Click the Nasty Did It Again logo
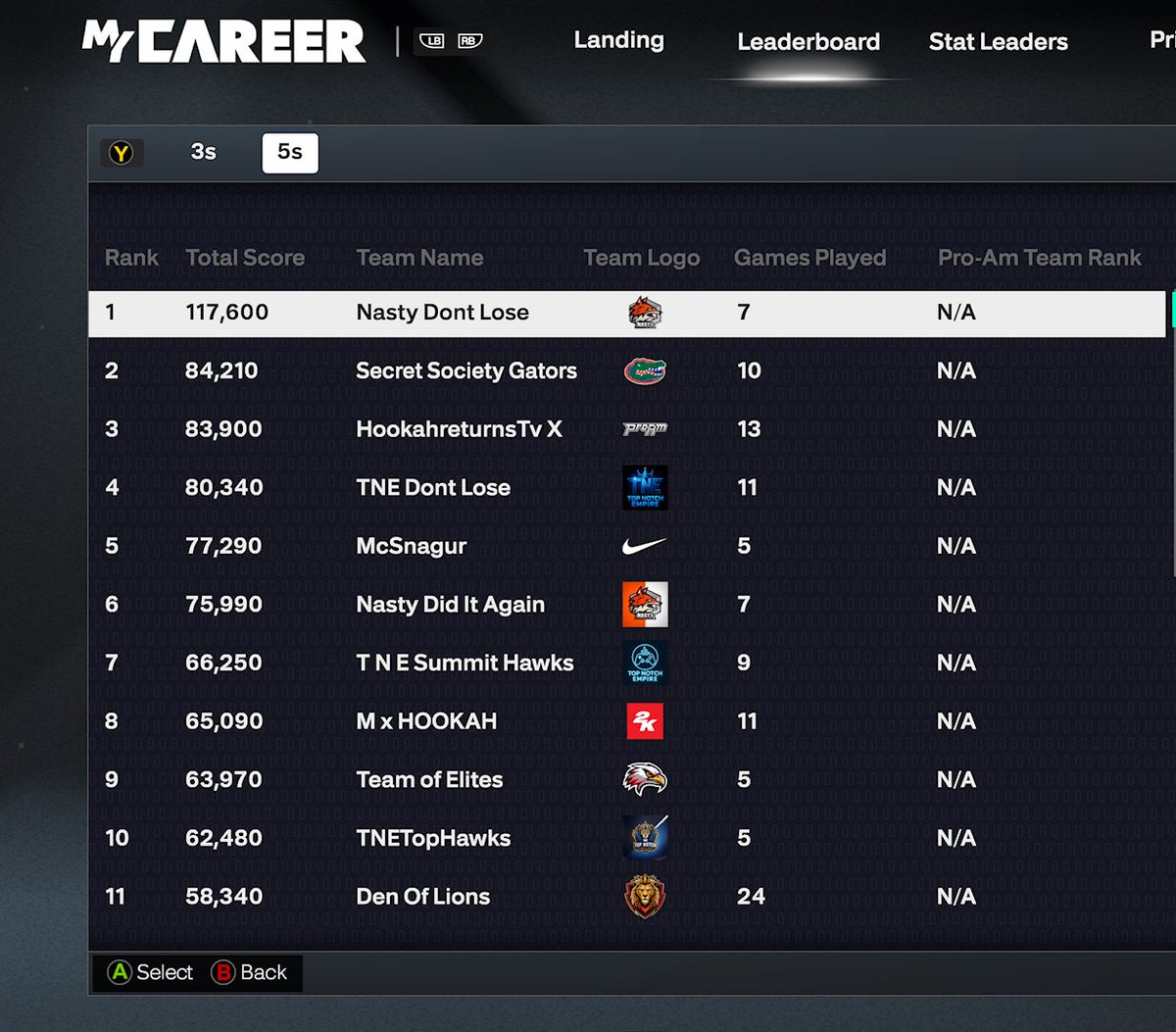 (645, 604)
